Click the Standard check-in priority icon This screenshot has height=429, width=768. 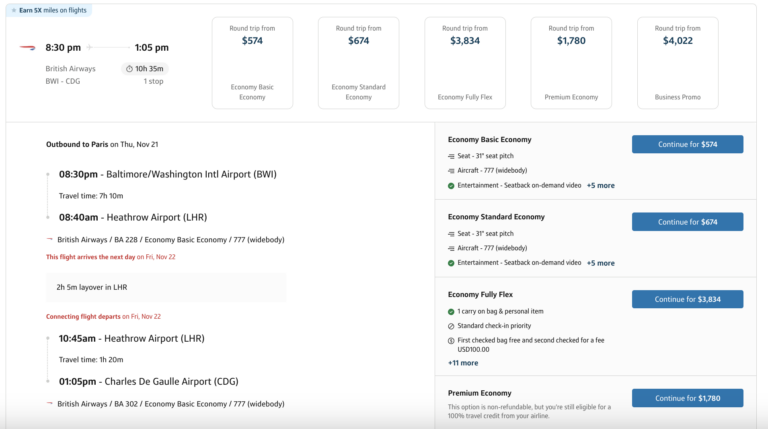pos(451,326)
